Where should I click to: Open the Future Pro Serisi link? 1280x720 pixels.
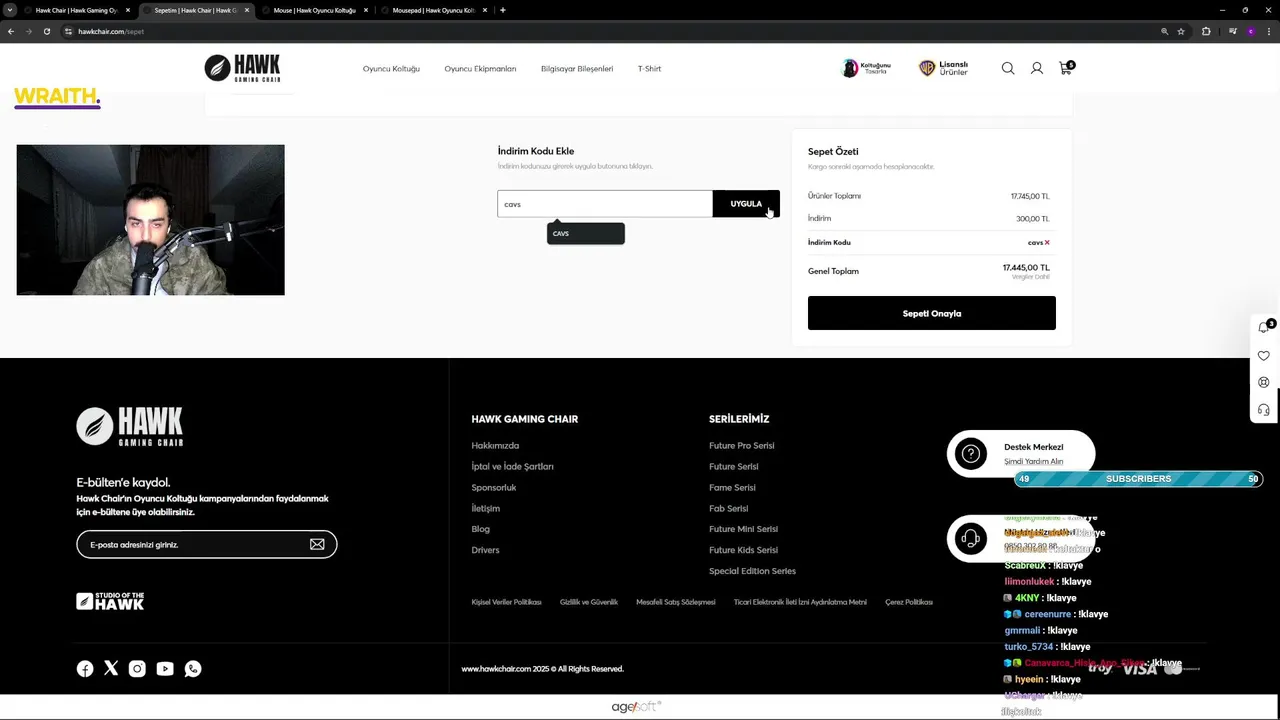click(x=742, y=446)
